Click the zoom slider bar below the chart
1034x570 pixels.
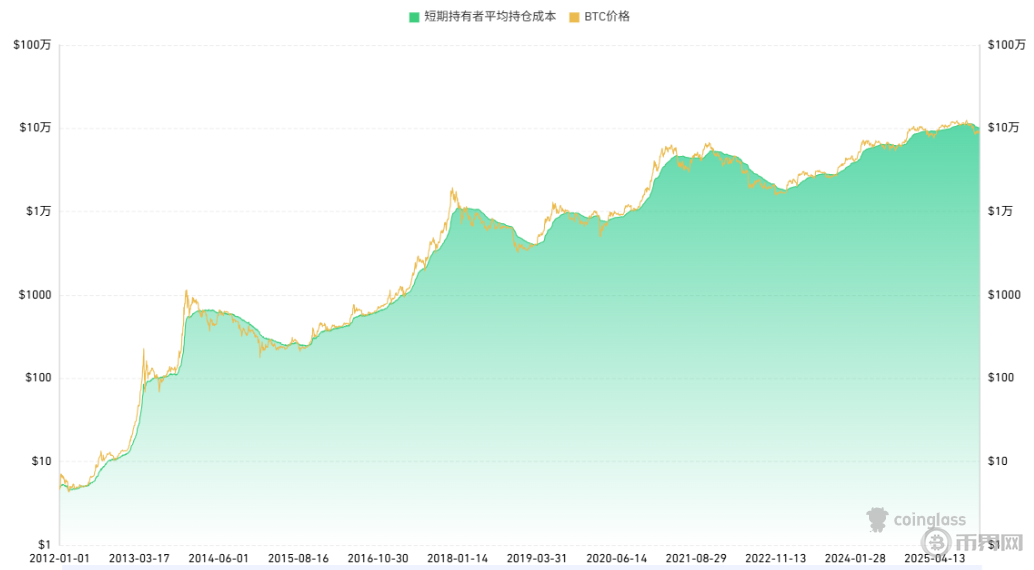pos(519,567)
